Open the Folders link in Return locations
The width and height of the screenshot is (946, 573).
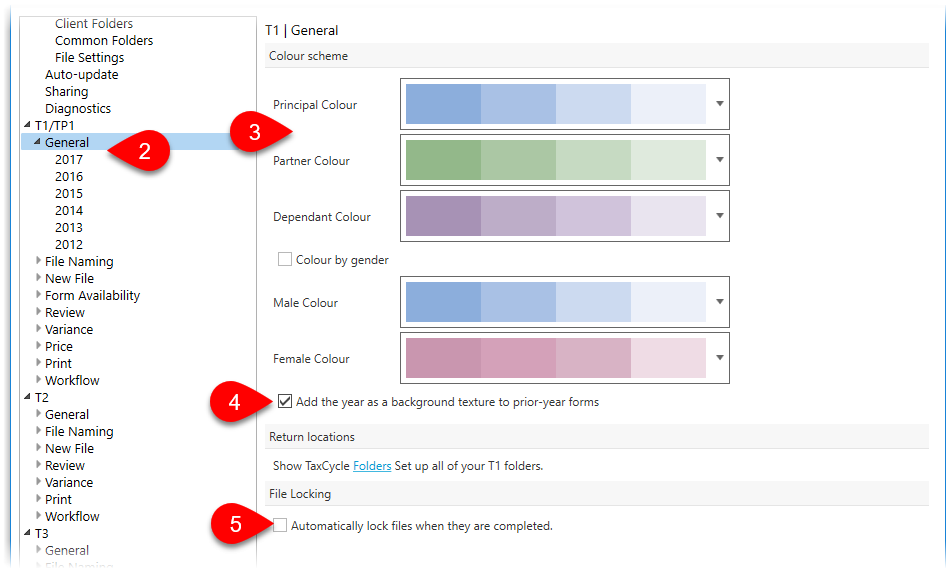[372, 466]
